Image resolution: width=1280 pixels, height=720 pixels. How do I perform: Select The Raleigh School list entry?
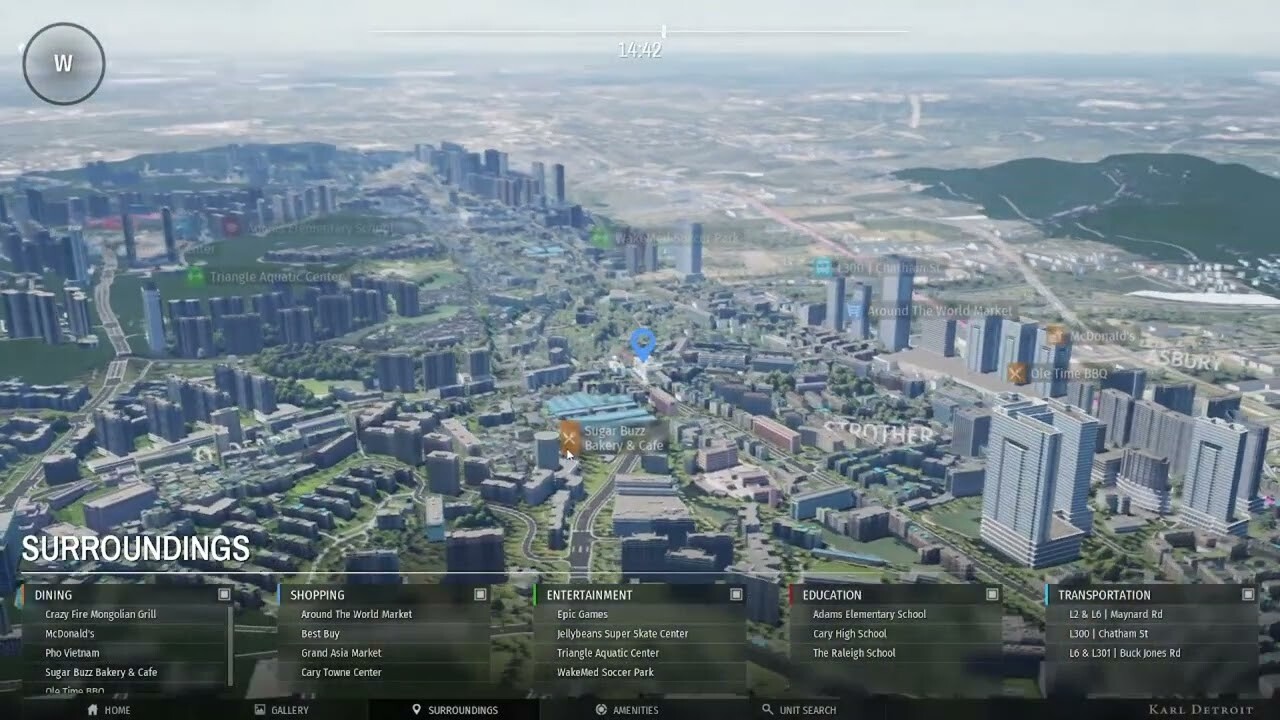point(854,653)
